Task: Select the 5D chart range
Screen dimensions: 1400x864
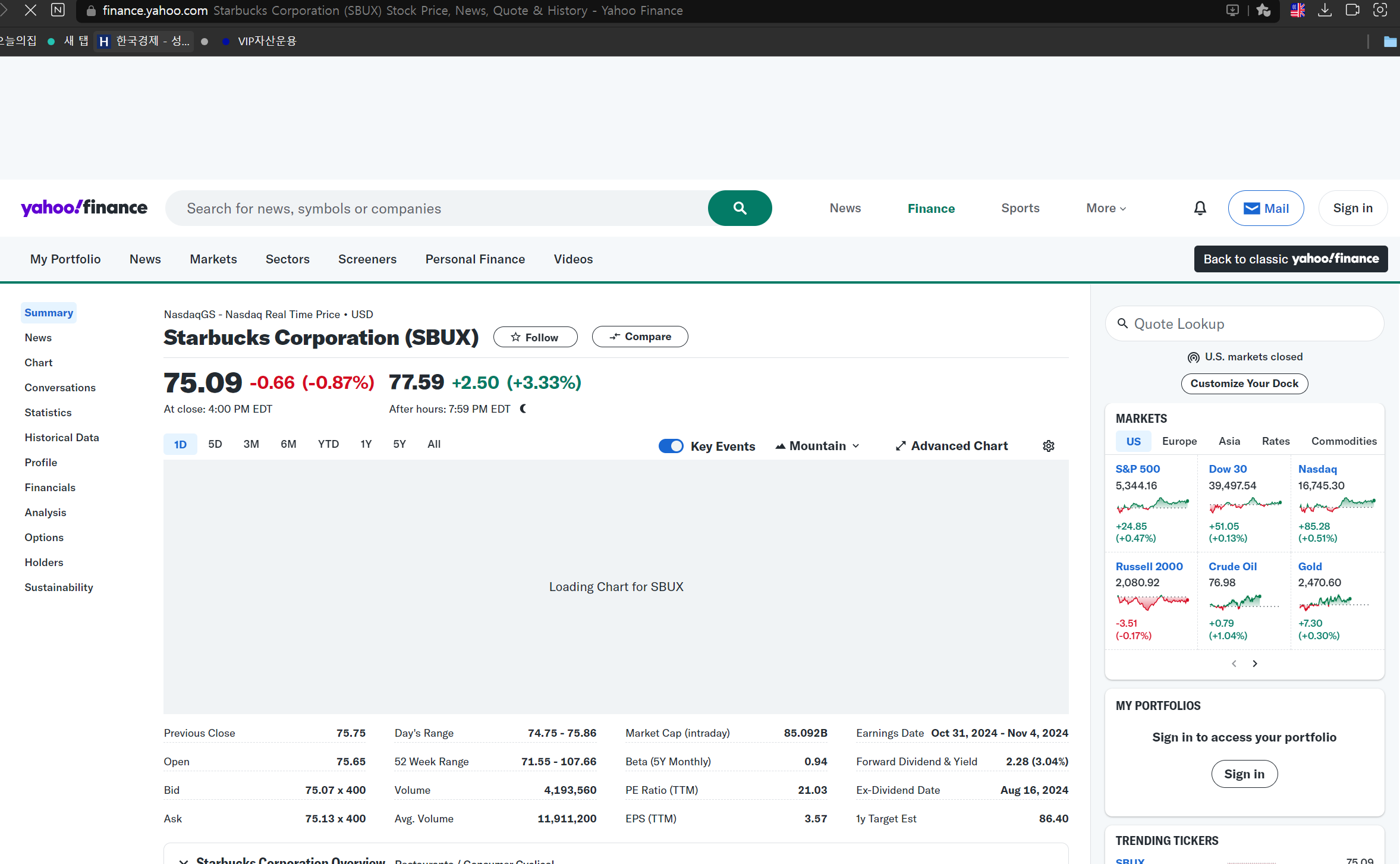Action: coord(215,444)
